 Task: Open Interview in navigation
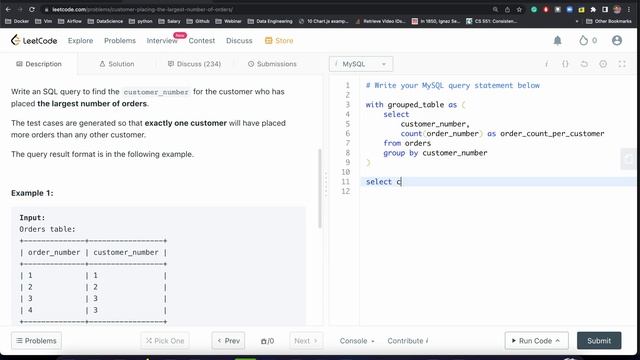[162, 40]
